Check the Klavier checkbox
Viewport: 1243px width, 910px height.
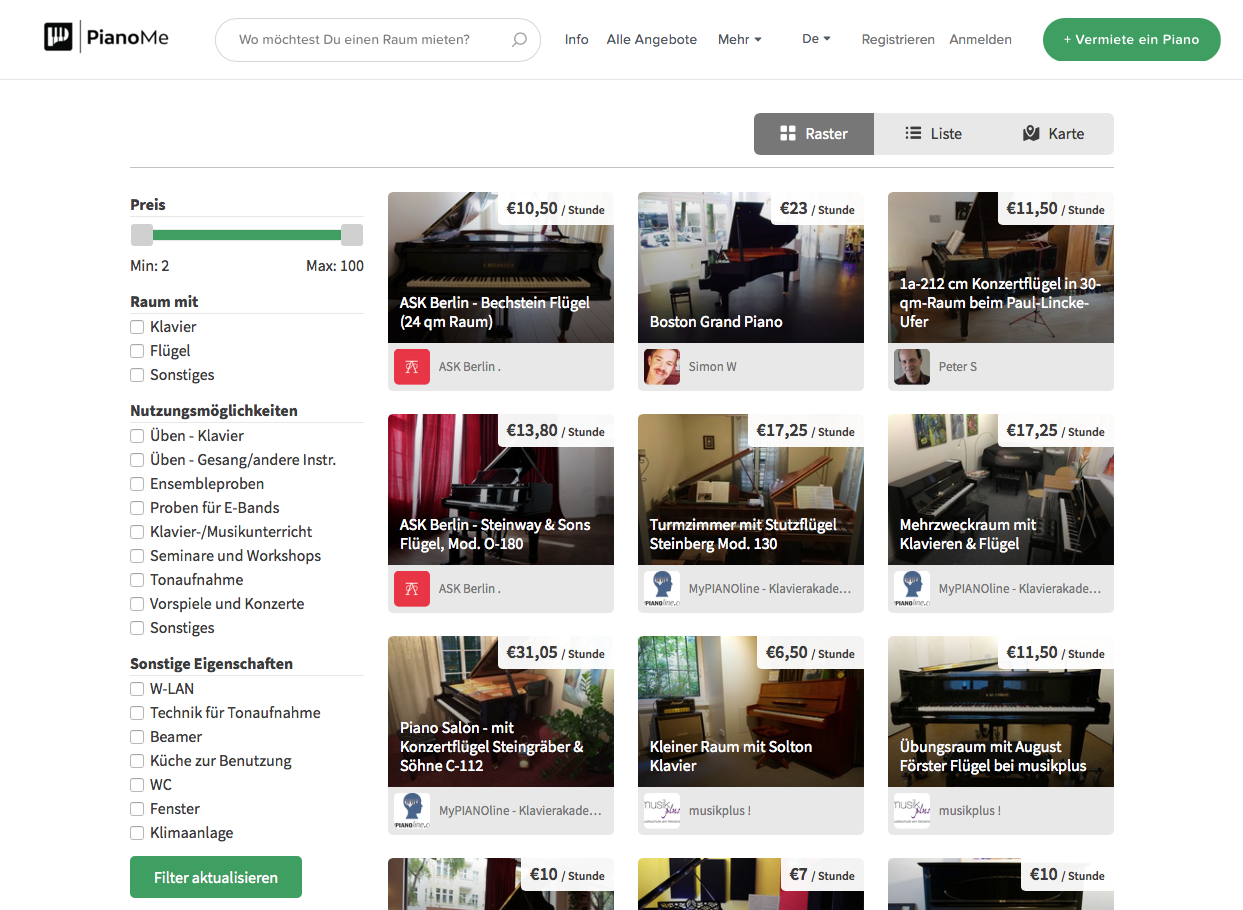[x=137, y=327]
